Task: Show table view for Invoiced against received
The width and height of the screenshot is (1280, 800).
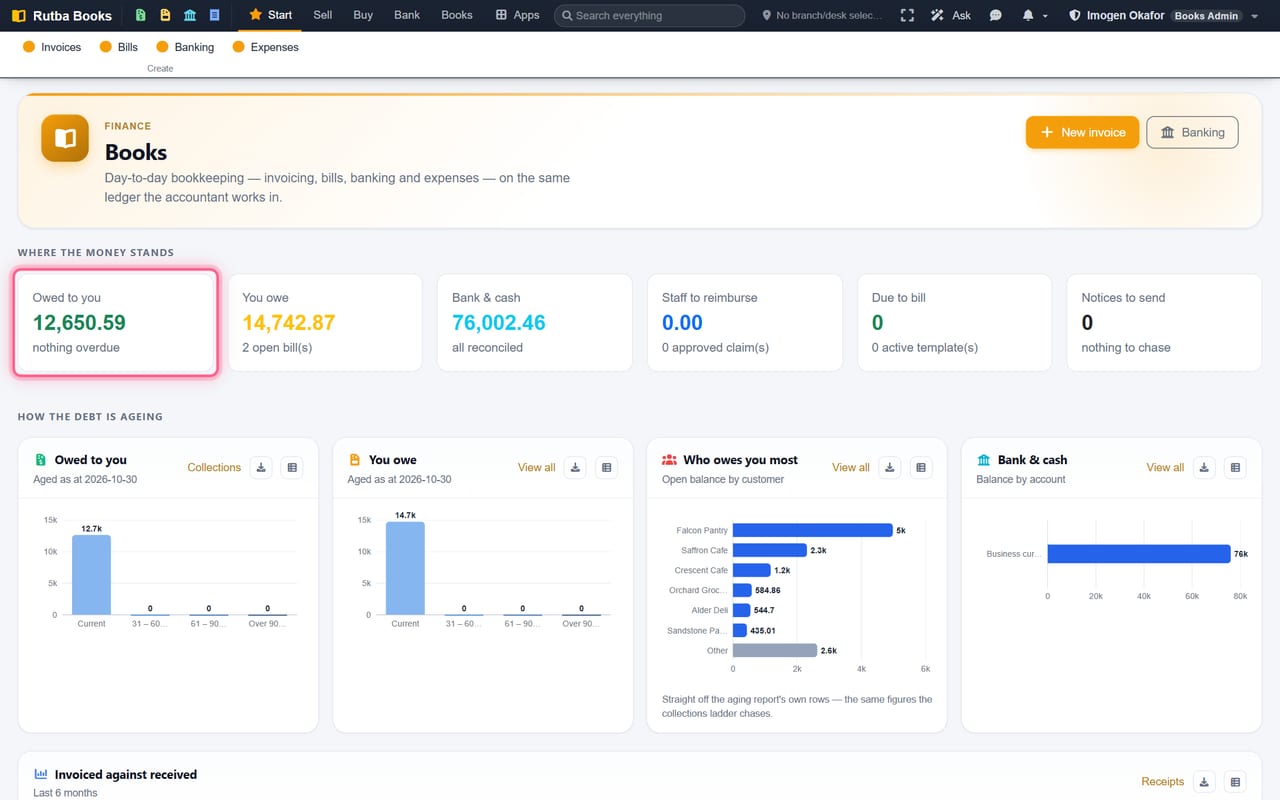Action: pos(1235,782)
